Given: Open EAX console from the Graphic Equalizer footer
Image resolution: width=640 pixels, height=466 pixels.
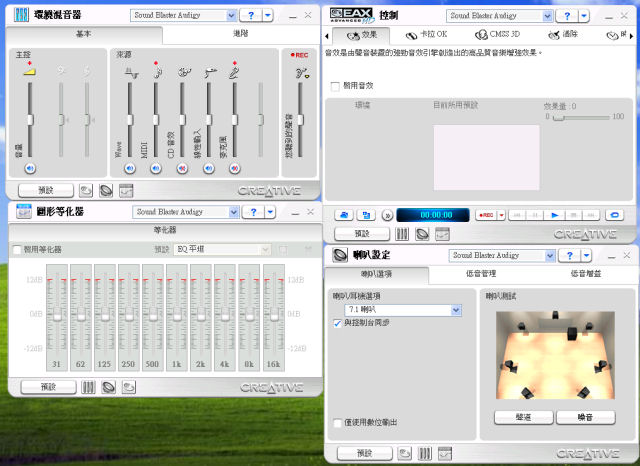Looking at the screenshot, I should (x=129, y=387).
